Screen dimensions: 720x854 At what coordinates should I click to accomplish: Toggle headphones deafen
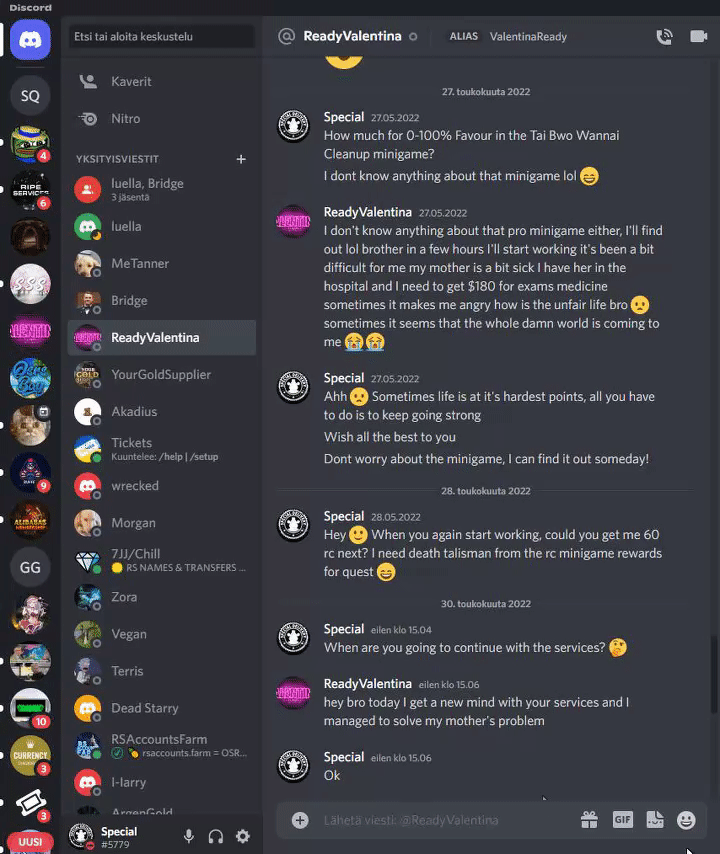coord(216,836)
